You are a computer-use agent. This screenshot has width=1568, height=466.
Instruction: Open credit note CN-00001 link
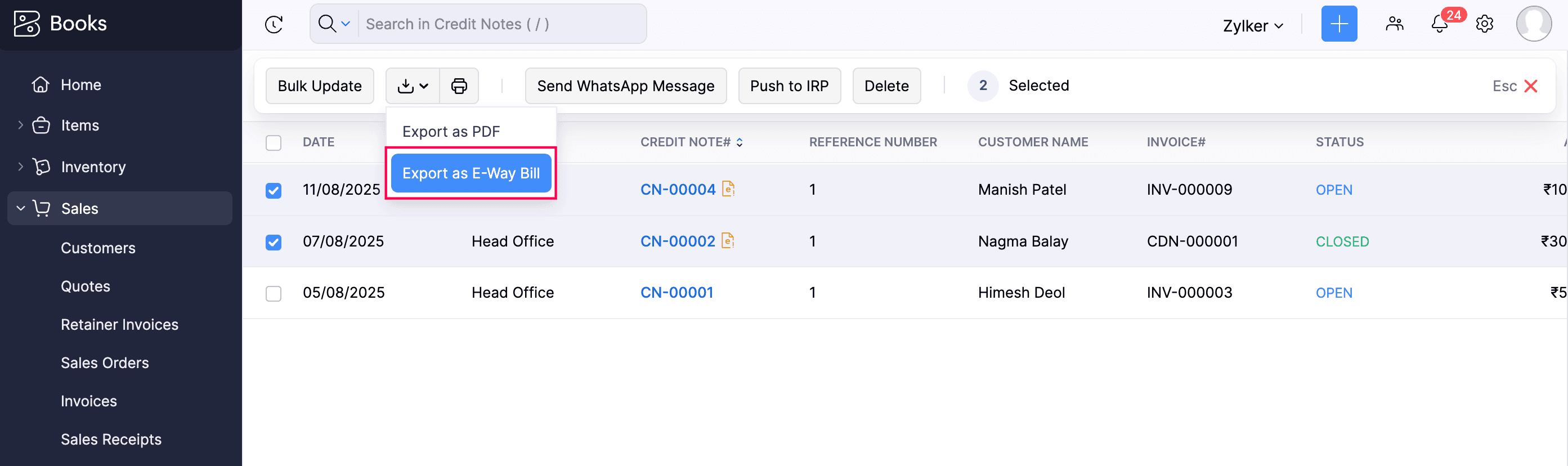tap(677, 293)
